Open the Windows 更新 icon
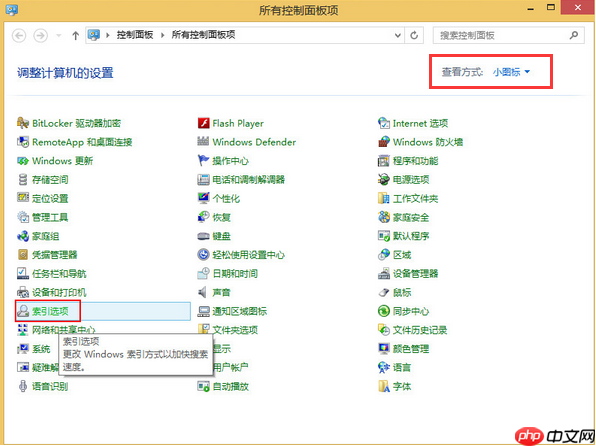Screen dimensions: 596x446 23,161
